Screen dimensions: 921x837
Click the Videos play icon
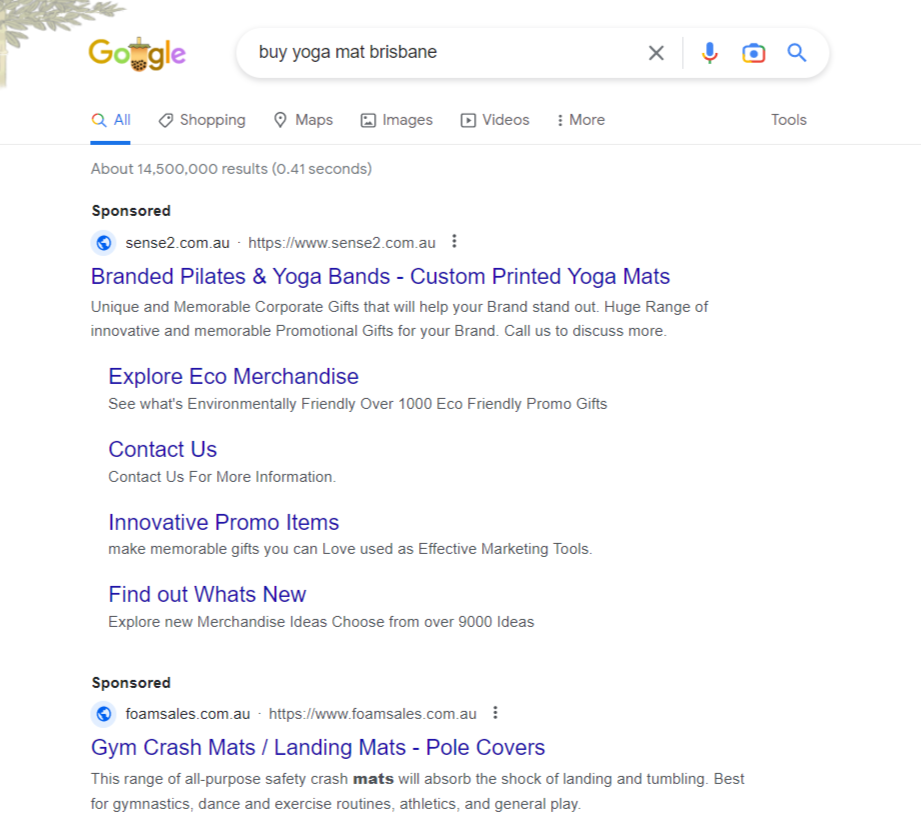[466, 119]
